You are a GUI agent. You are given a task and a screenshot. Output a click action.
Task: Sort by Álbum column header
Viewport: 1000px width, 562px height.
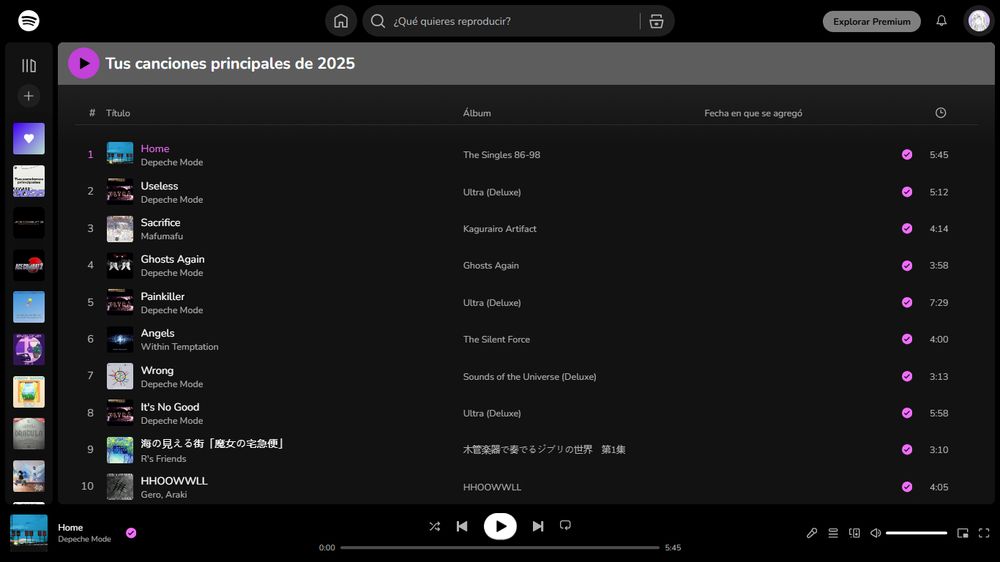[x=477, y=113]
